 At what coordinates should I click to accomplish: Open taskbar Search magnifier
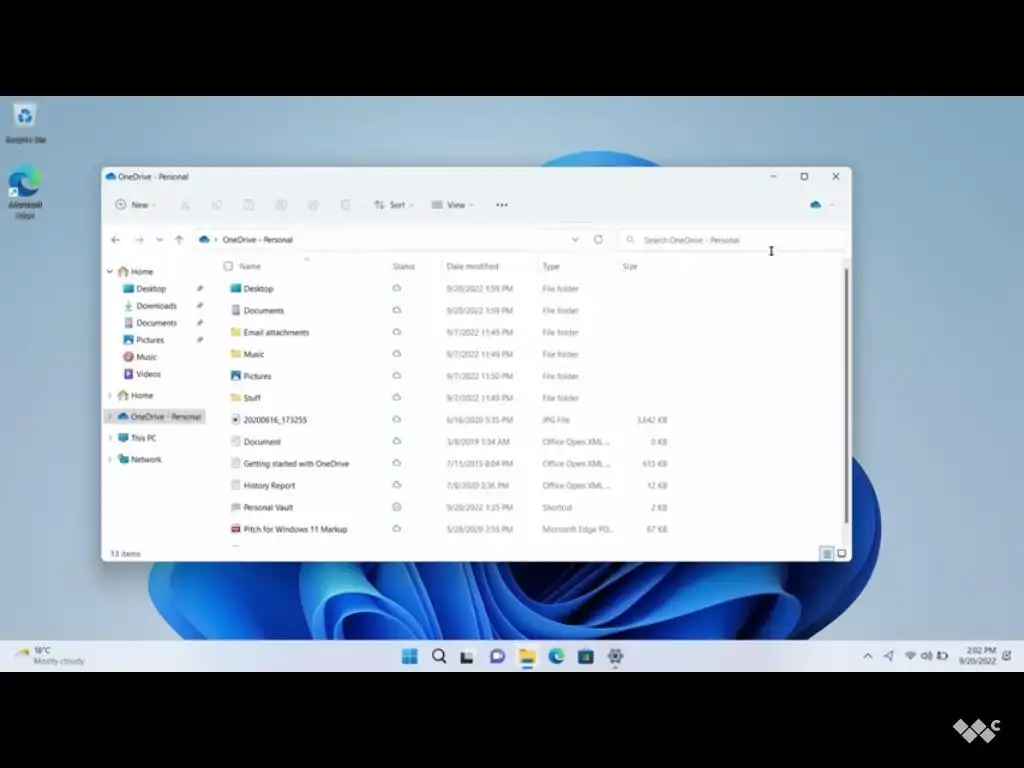(x=439, y=656)
